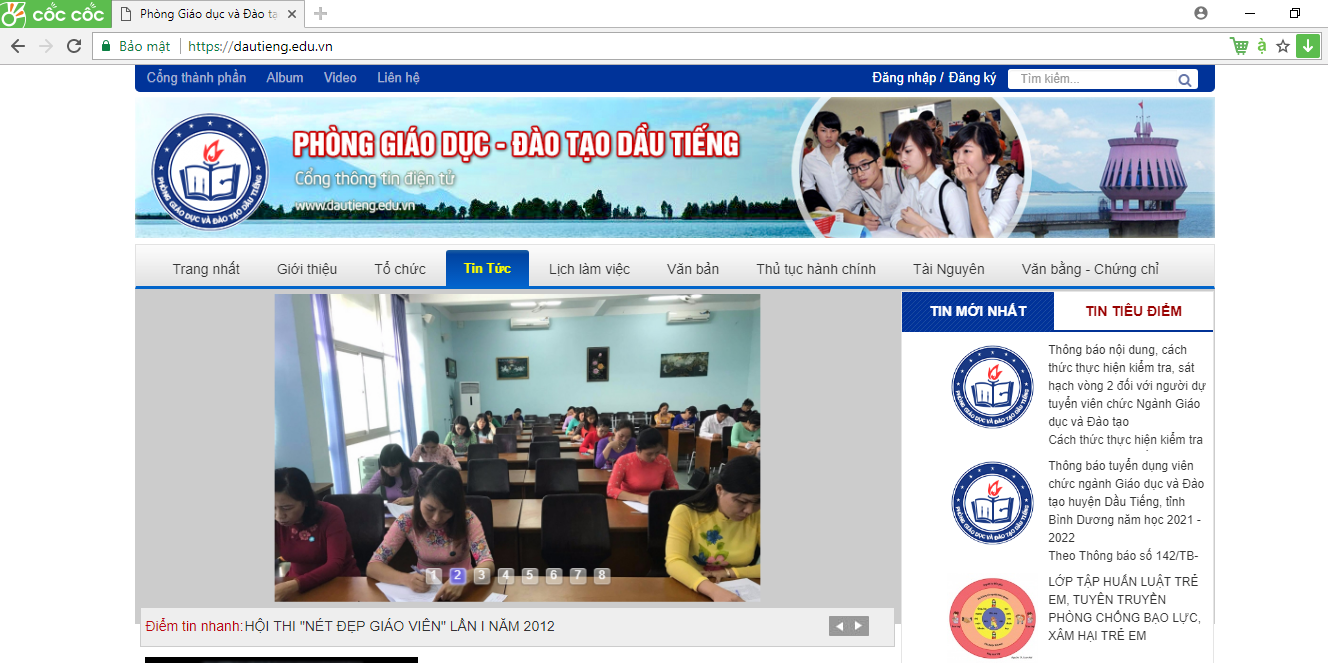This screenshot has width=1328, height=663.
Task: Open the Album link
Action: coord(285,78)
